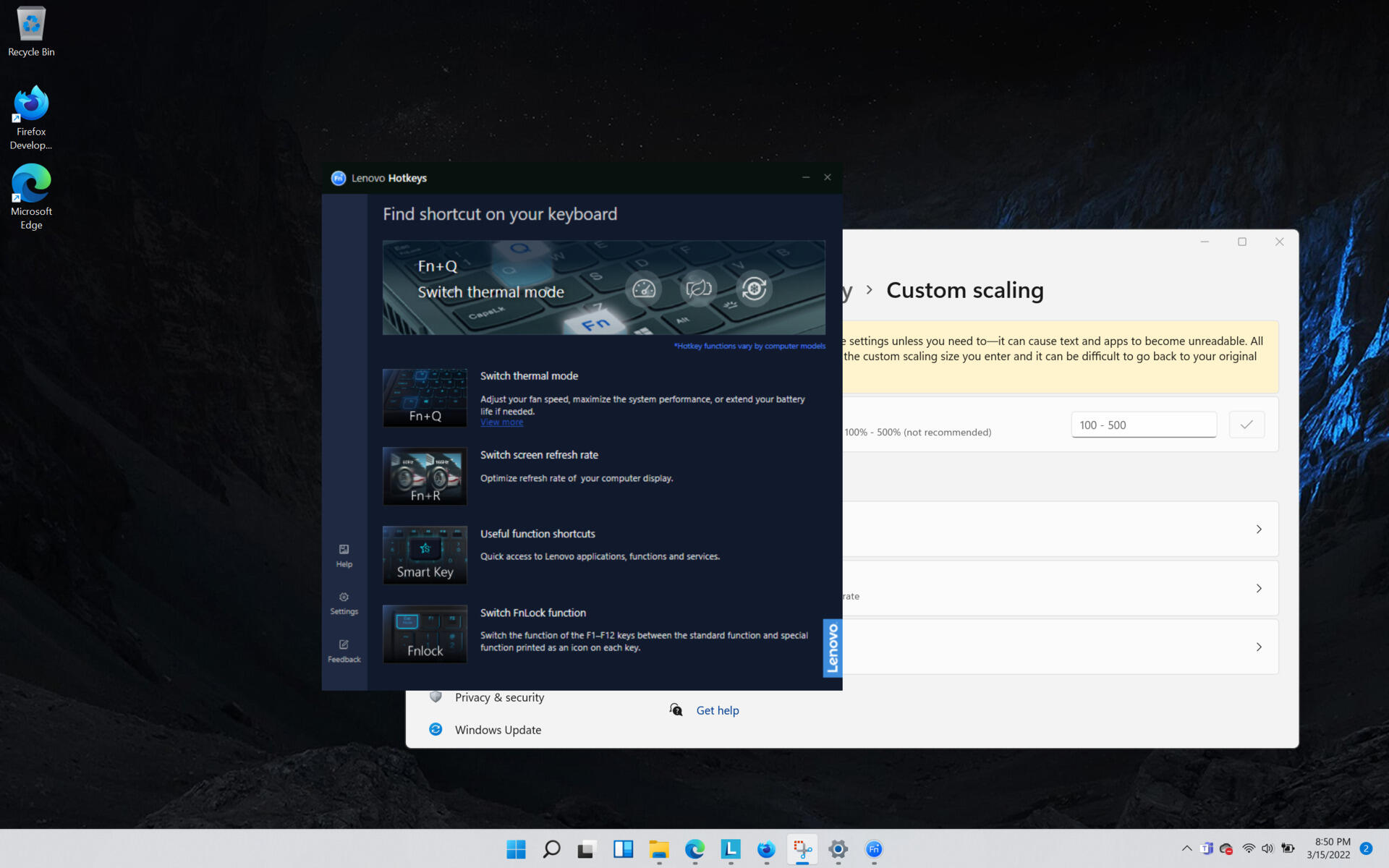Viewport: 1389px width, 868px height.
Task: Click 'Useful function shortcuts' heading text
Action: pos(538,534)
